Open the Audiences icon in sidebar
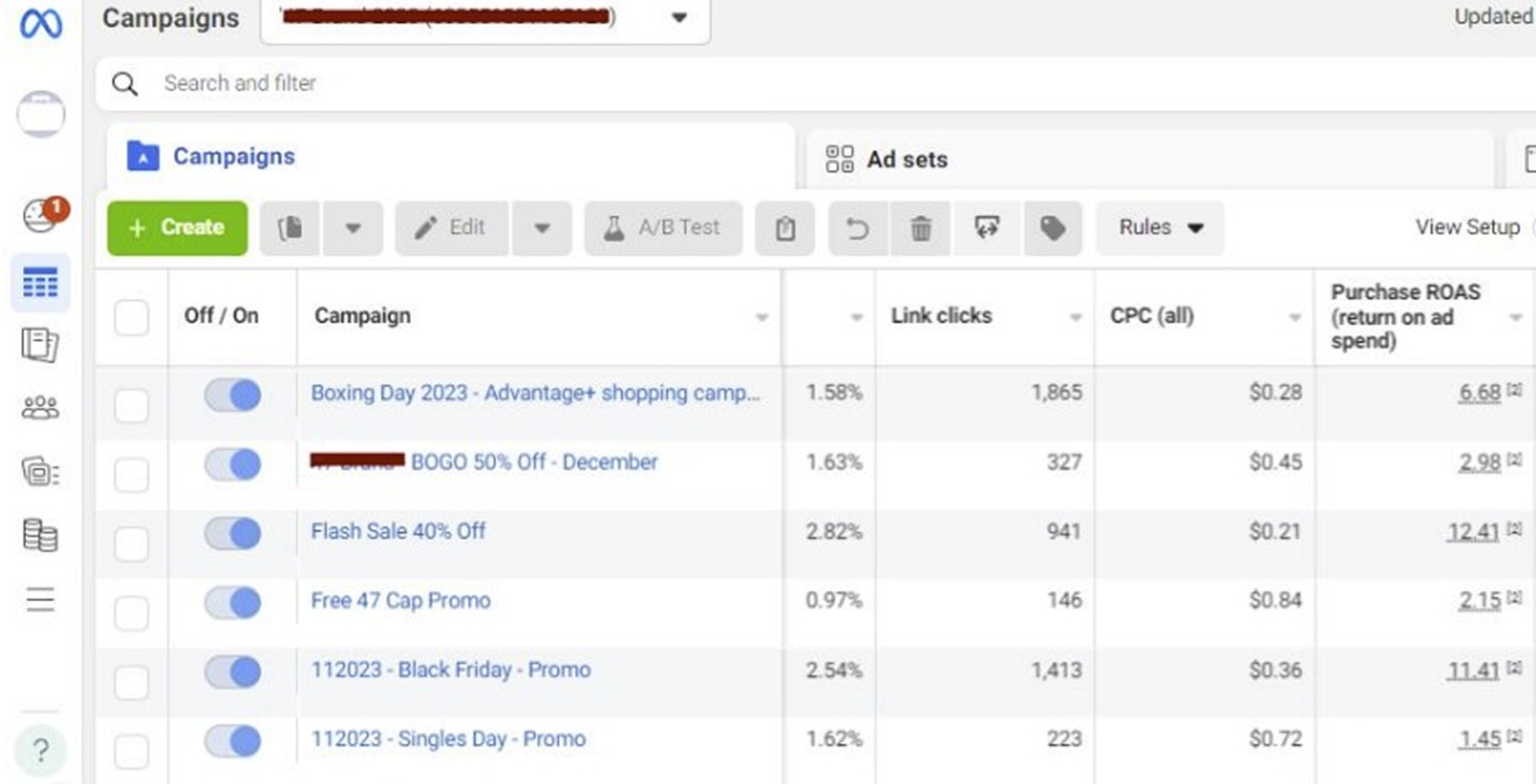This screenshot has width=1536, height=784. coord(40,408)
